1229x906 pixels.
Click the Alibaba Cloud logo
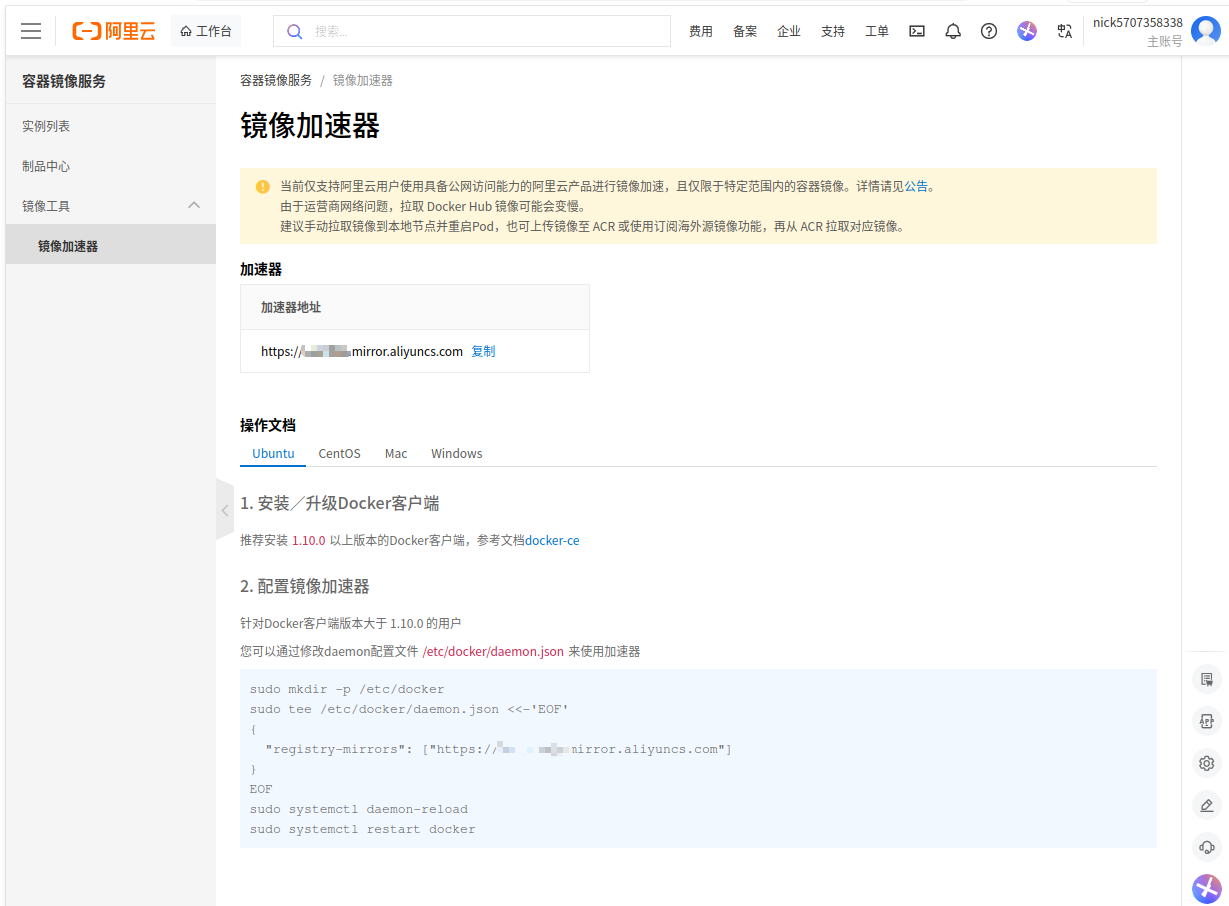[114, 31]
